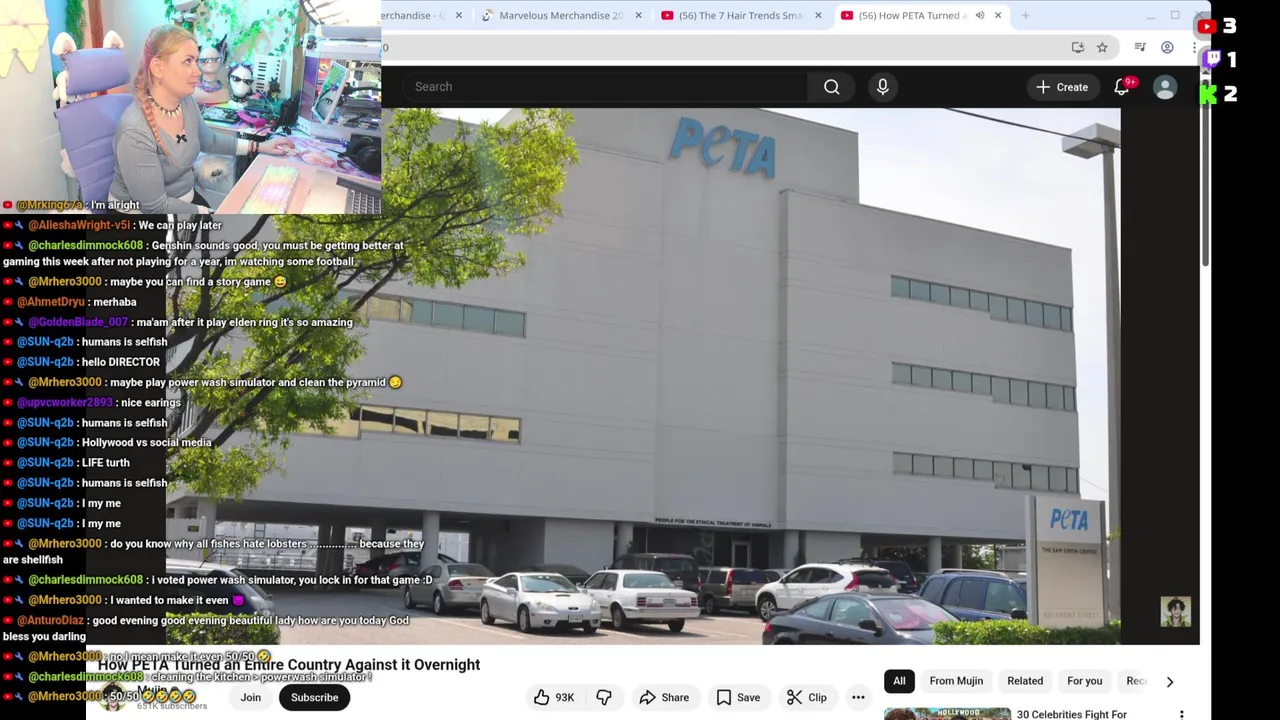The height and width of the screenshot is (720, 1280).
Task: Click chat username @AlieshaWright-v5i
Action: coord(79,225)
